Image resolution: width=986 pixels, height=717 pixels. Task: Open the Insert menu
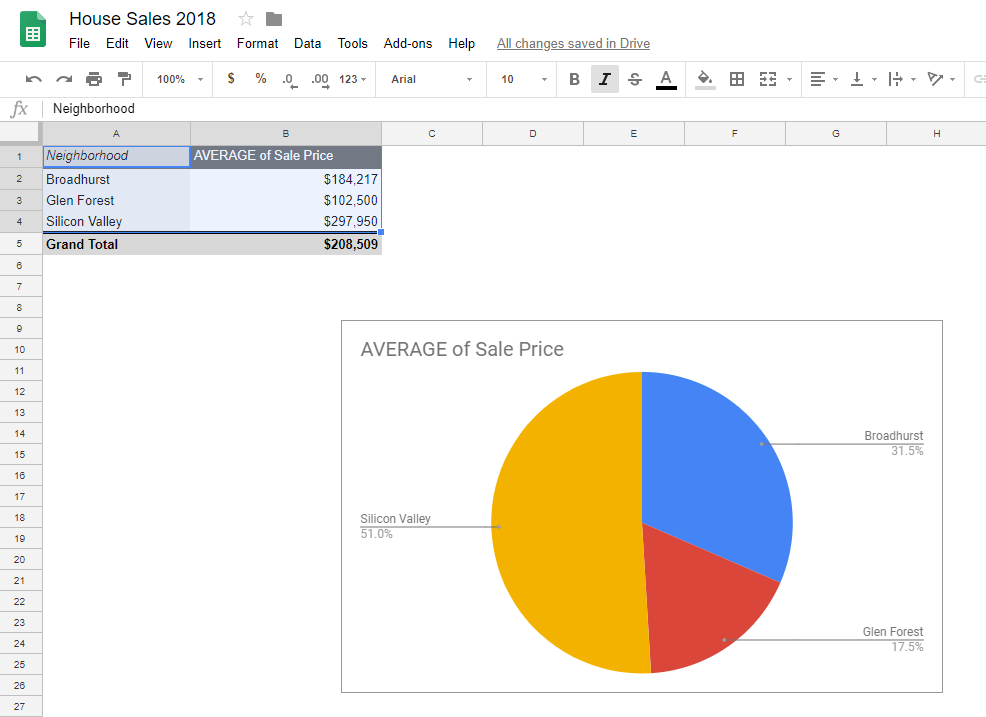(204, 43)
